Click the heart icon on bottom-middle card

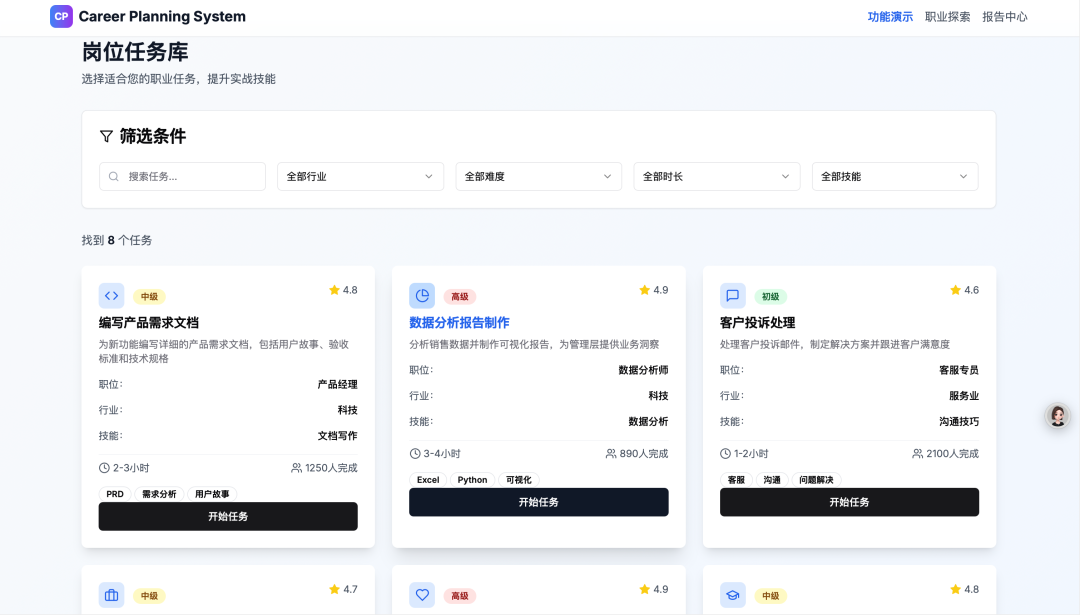click(422, 595)
